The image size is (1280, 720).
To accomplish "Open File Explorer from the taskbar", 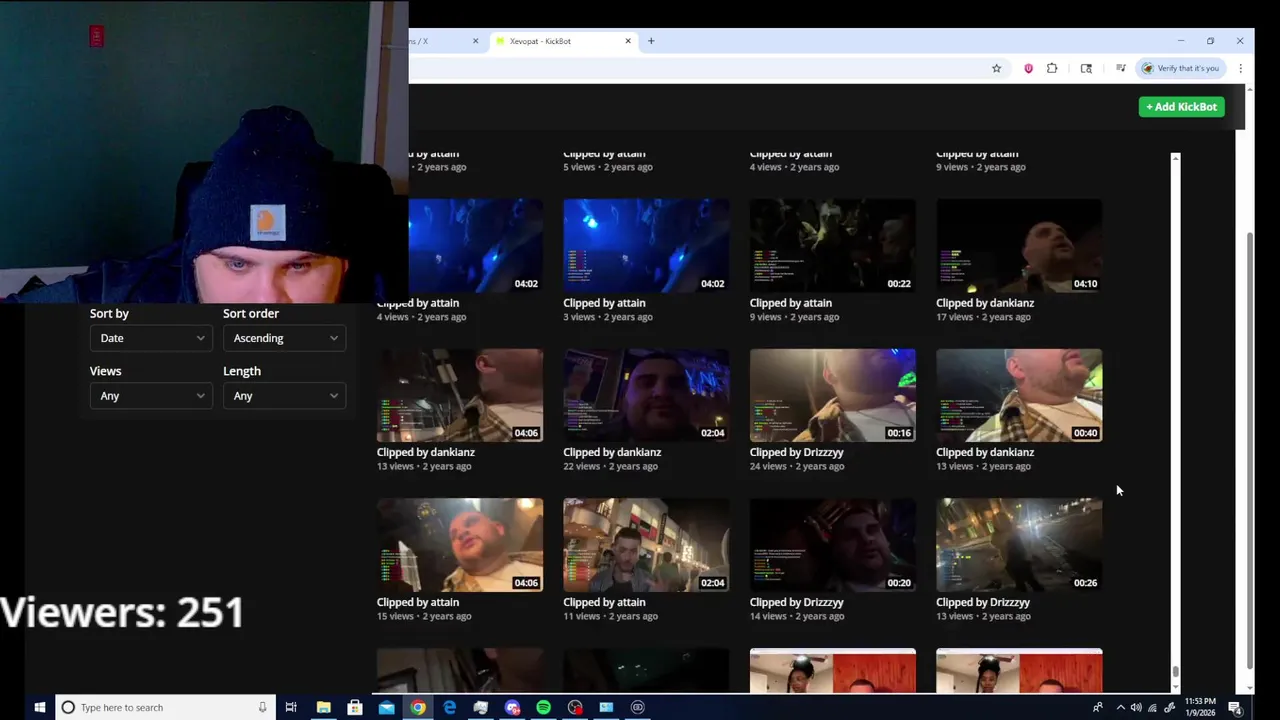I will point(323,707).
